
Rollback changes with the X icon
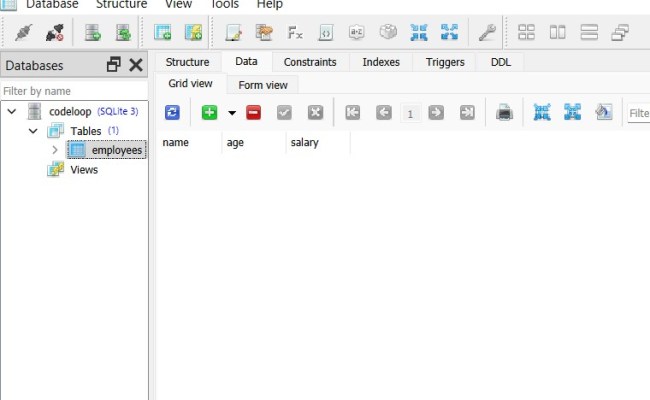click(315, 112)
